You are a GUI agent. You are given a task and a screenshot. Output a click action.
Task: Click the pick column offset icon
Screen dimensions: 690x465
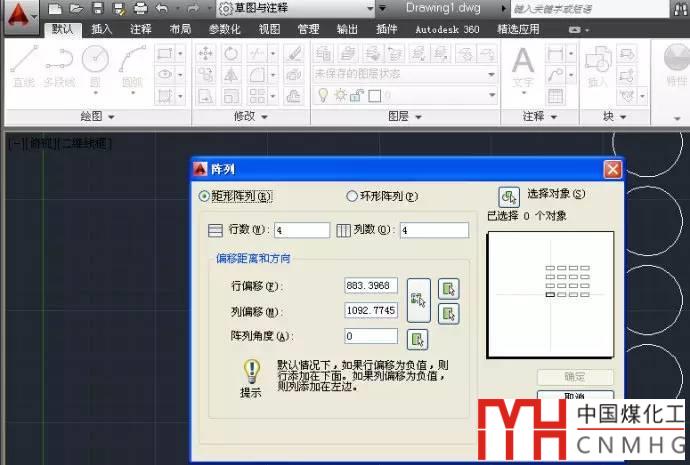pyautogui.click(x=449, y=313)
